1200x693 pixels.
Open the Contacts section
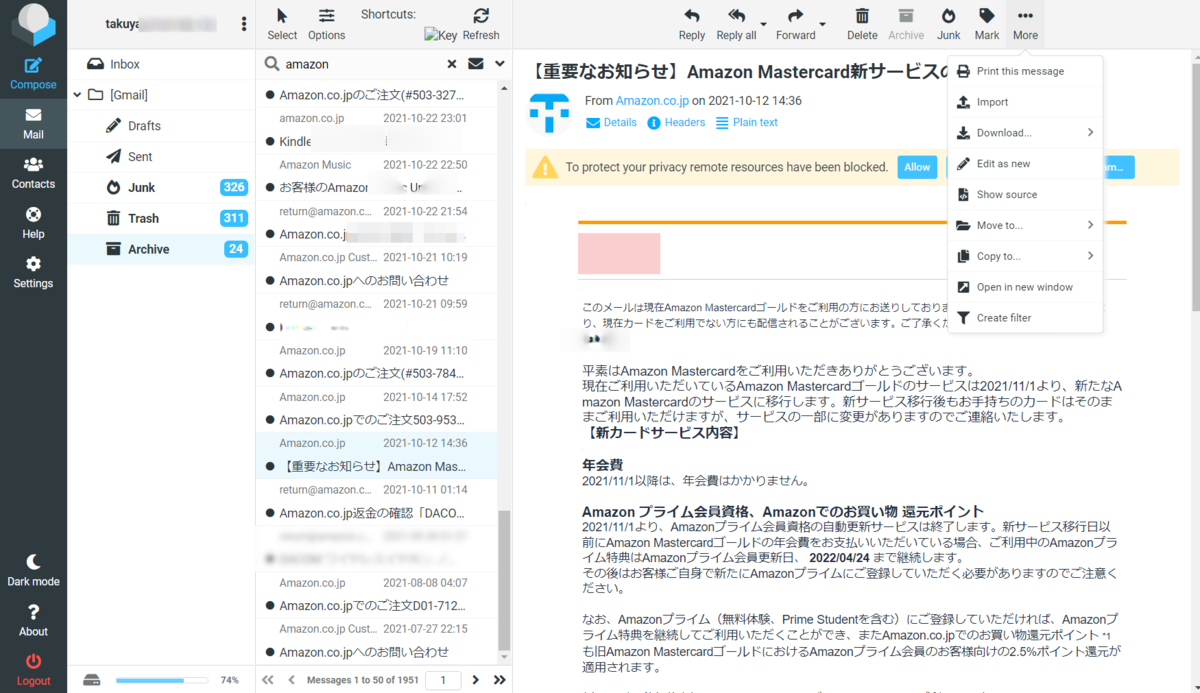pyautogui.click(x=33, y=173)
